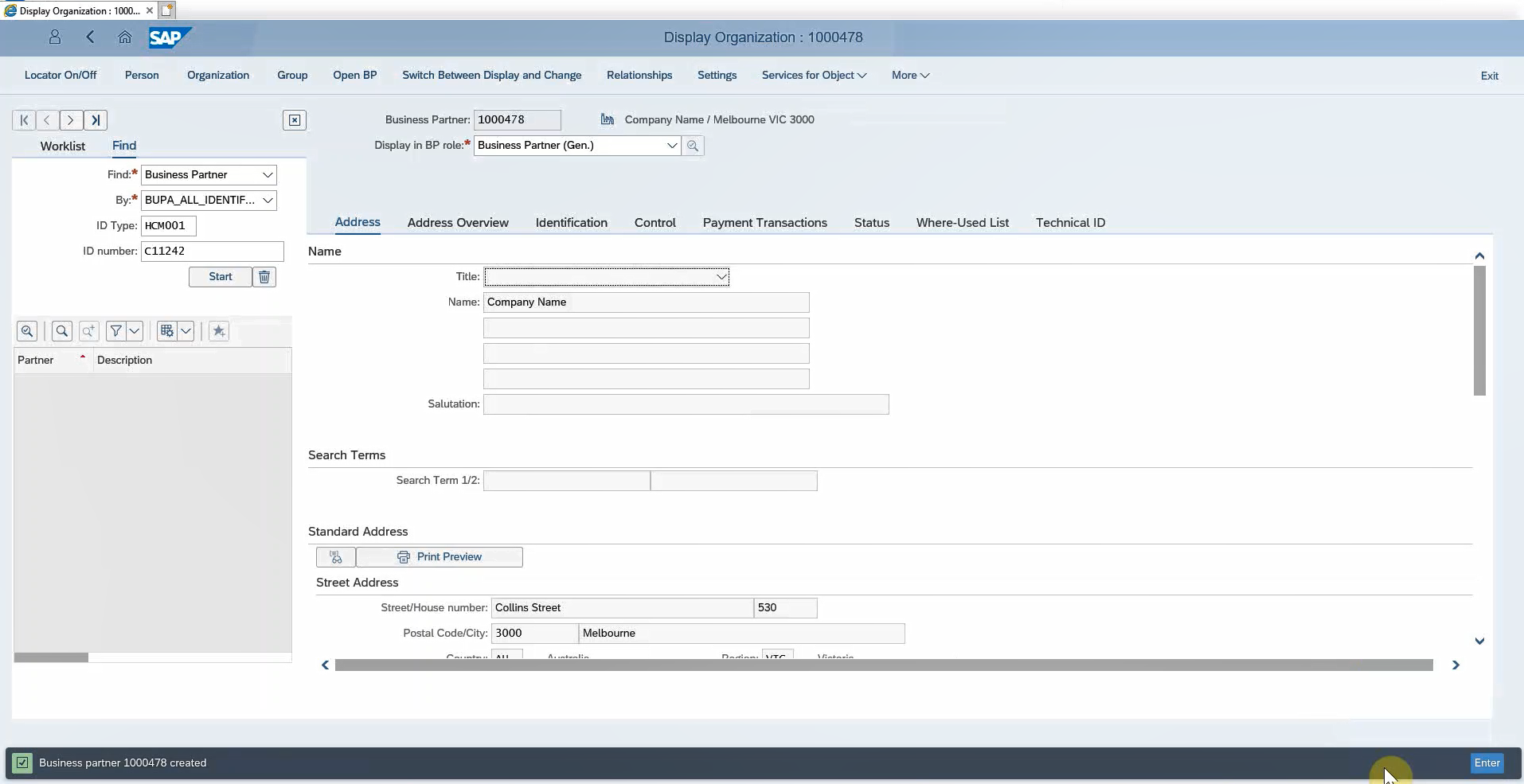Open the user profile icon
This screenshot has width=1524, height=784.
pos(55,37)
